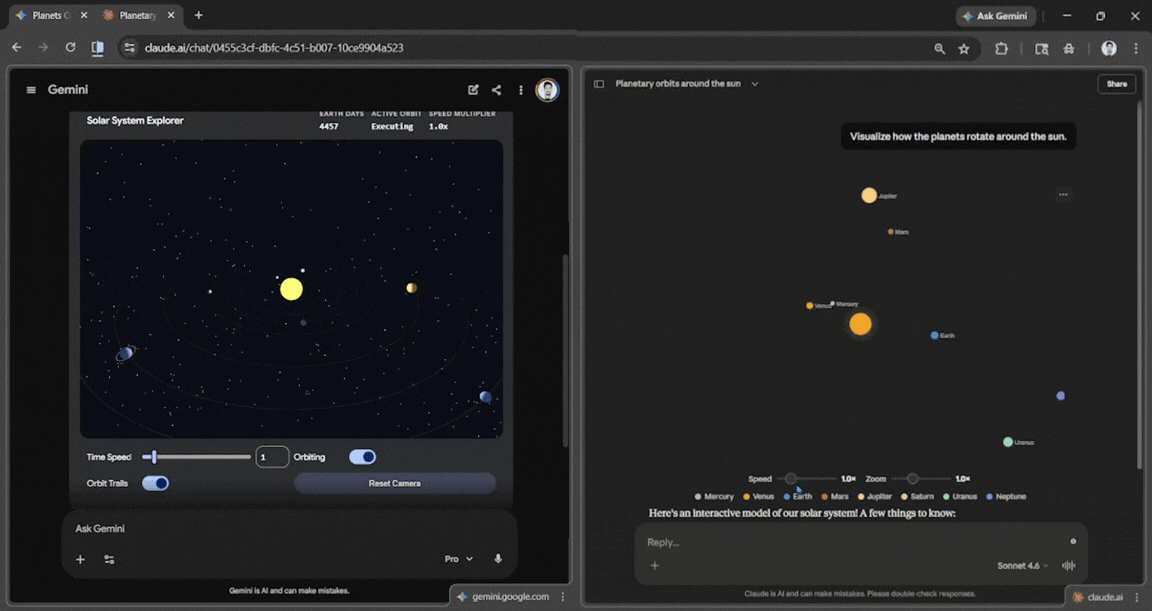Click the microphone icon in Gemini's input box
Screen dimensions: 1152x611
click(x=497, y=558)
